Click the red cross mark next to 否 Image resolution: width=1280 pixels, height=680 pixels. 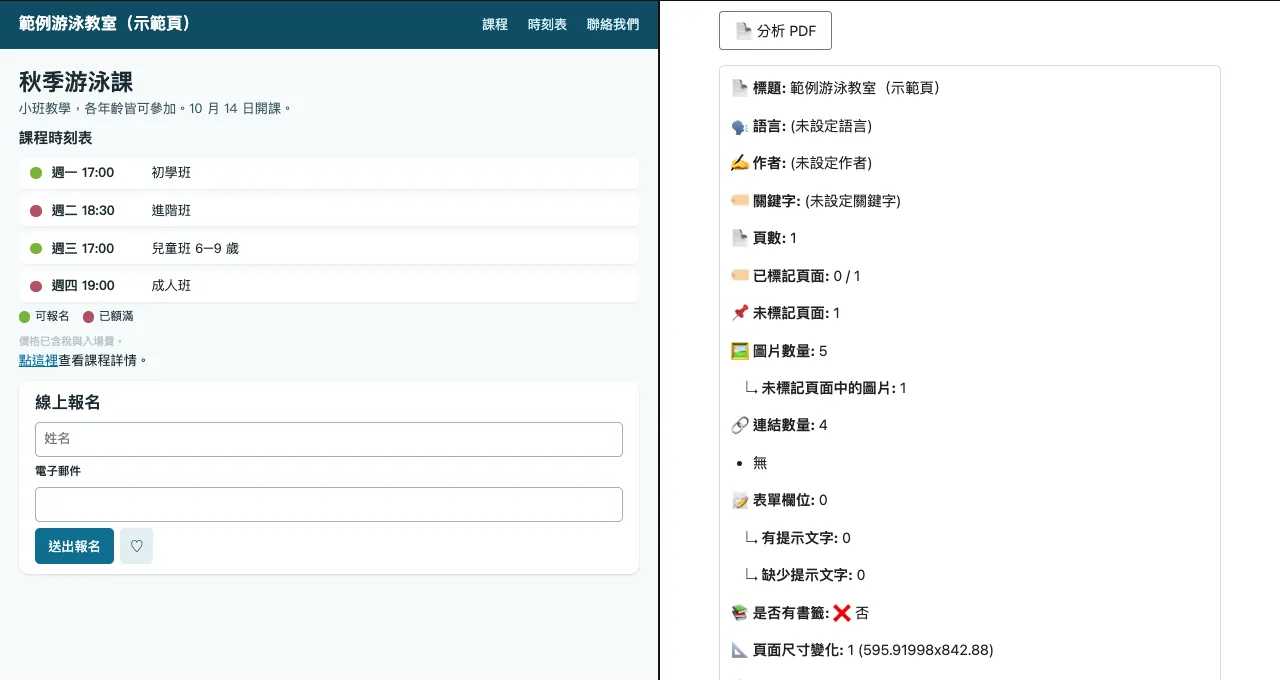[x=842, y=613]
